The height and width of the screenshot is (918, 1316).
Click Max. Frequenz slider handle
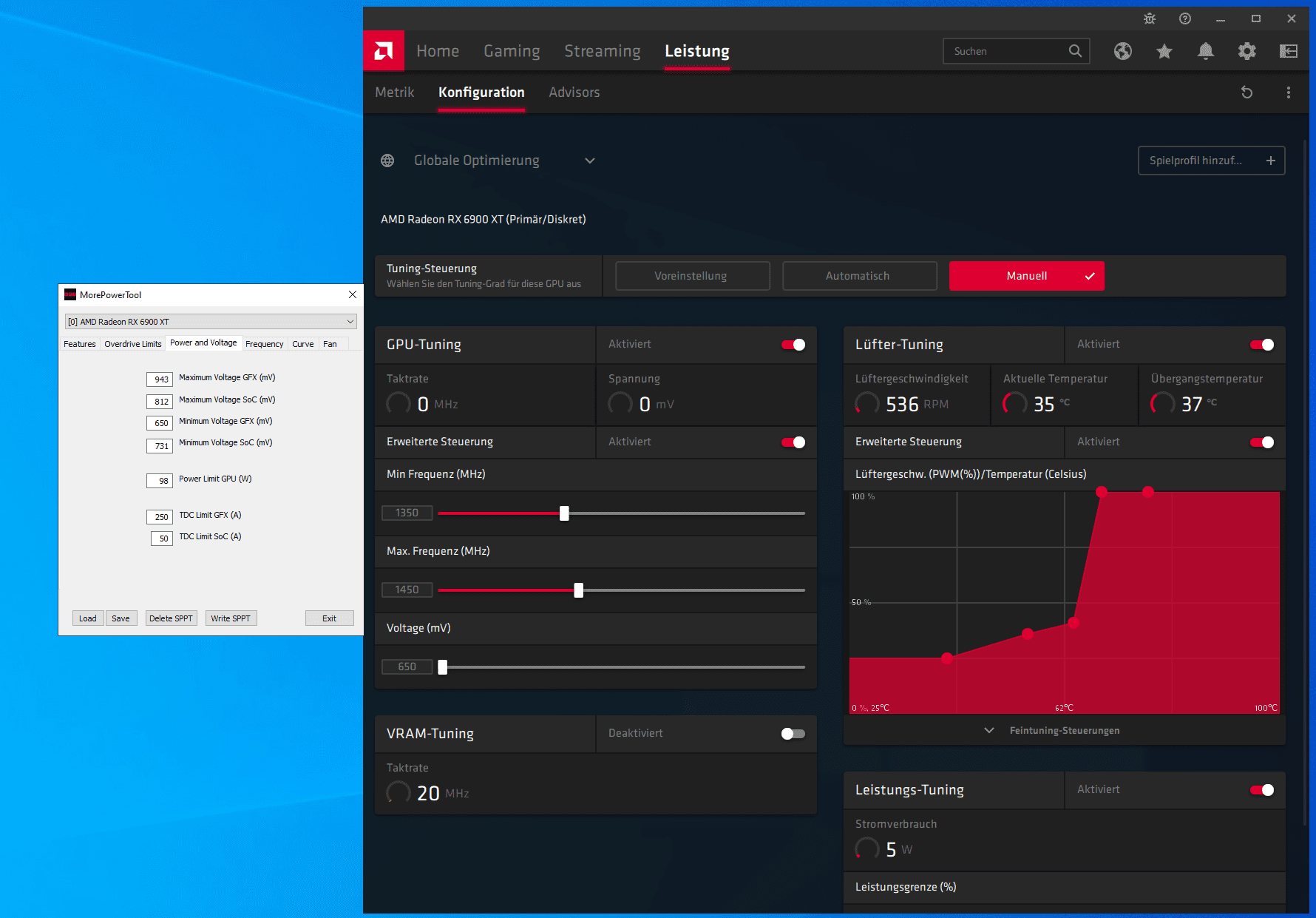pos(578,590)
